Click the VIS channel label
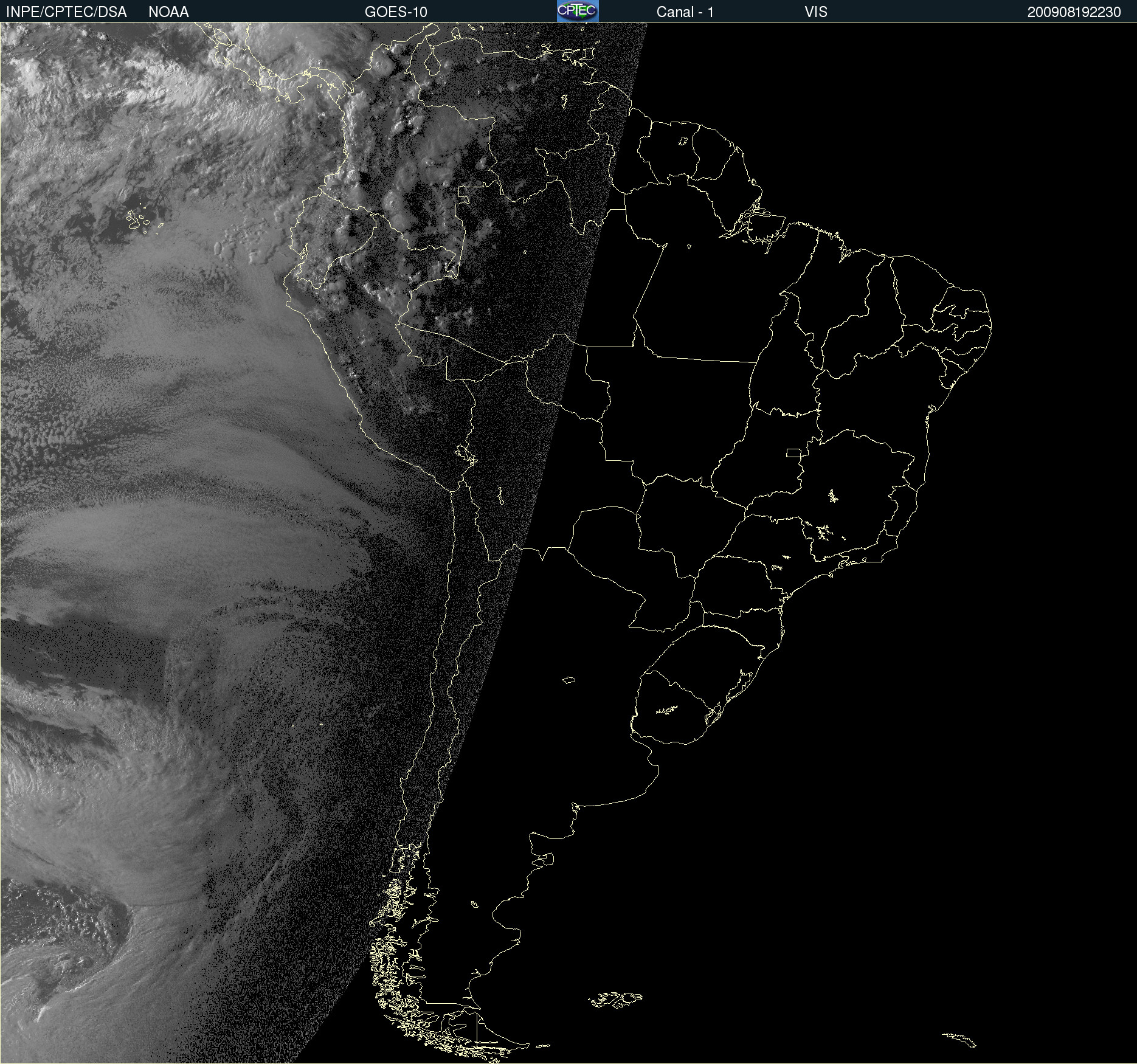Screen dimensions: 1137x1064 [815, 12]
